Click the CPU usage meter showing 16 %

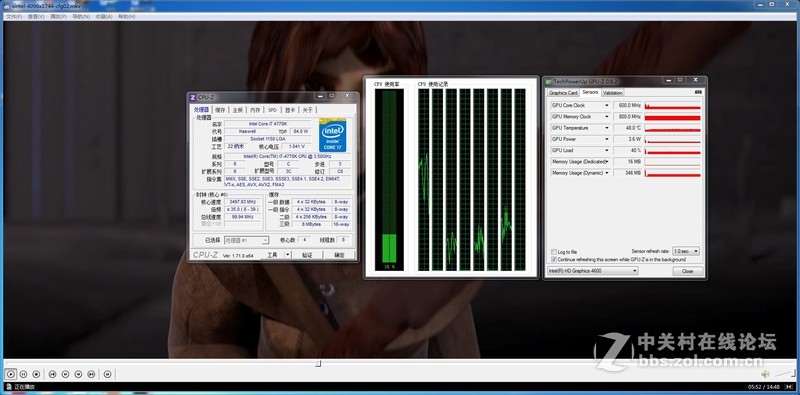(389, 180)
